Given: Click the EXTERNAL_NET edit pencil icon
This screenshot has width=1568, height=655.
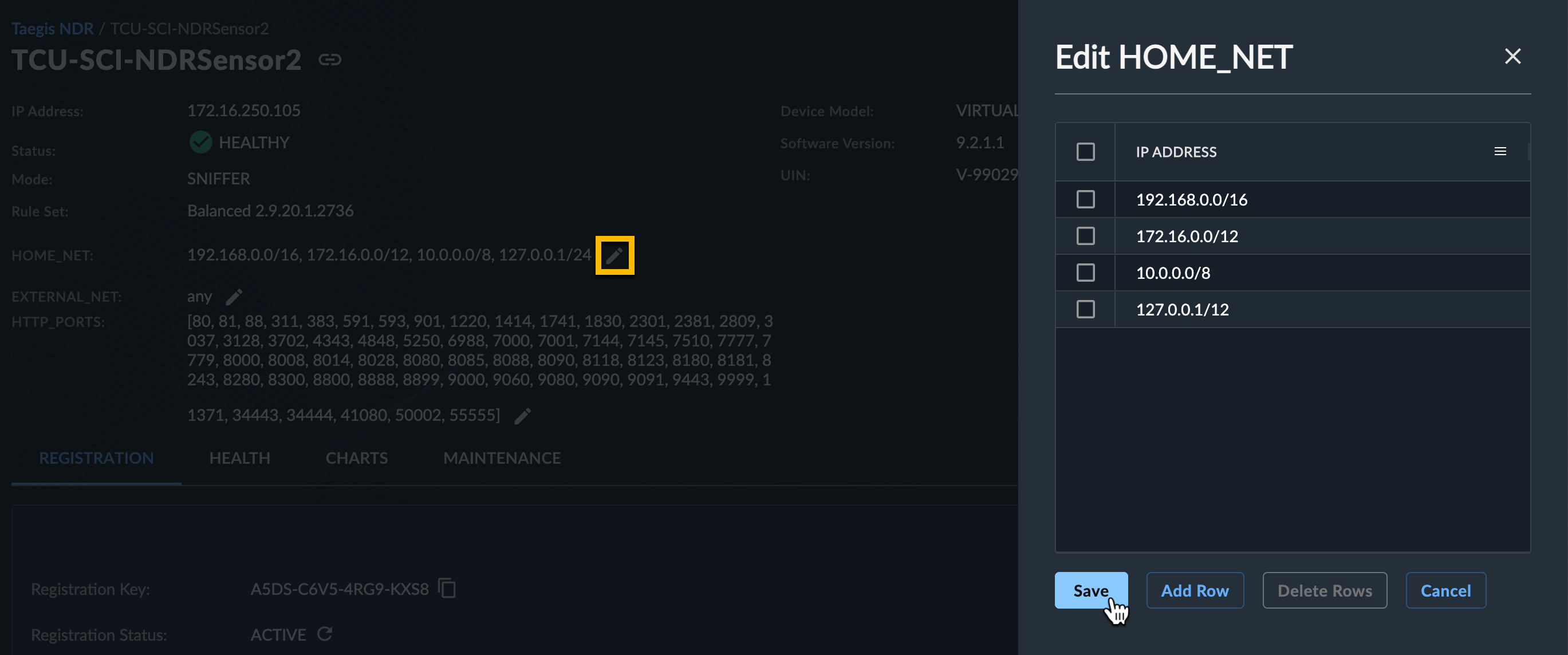Looking at the screenshot, I should pos(234,297).
